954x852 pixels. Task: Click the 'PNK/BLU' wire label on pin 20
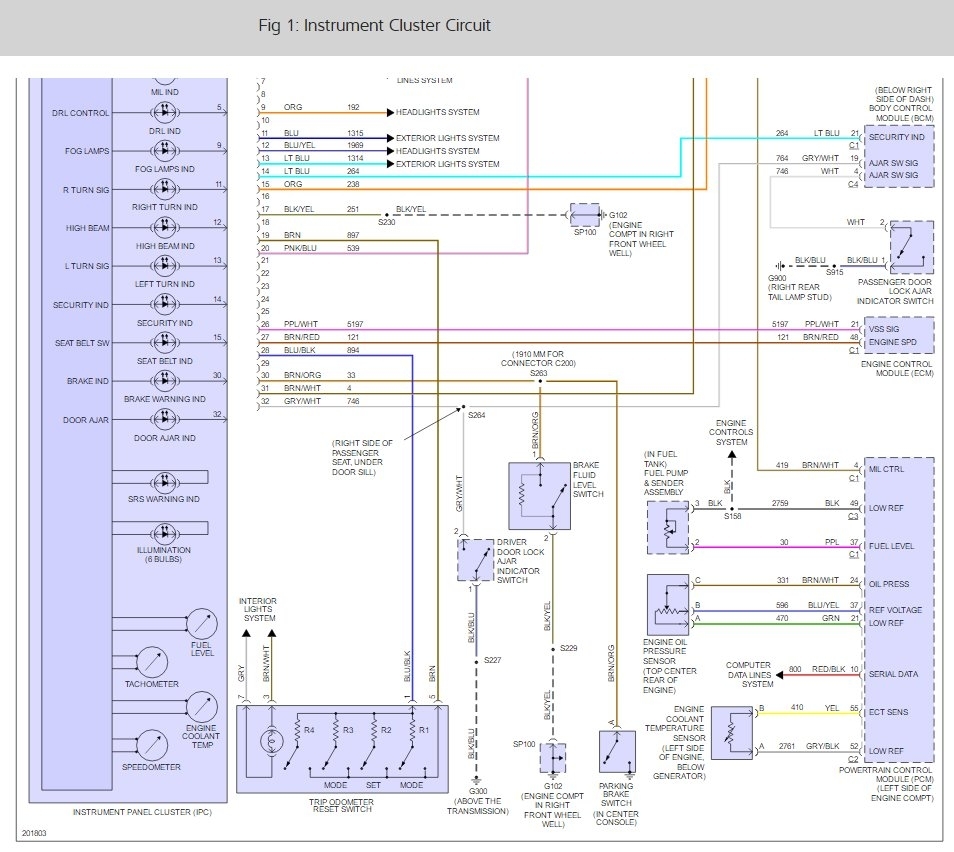300,248
